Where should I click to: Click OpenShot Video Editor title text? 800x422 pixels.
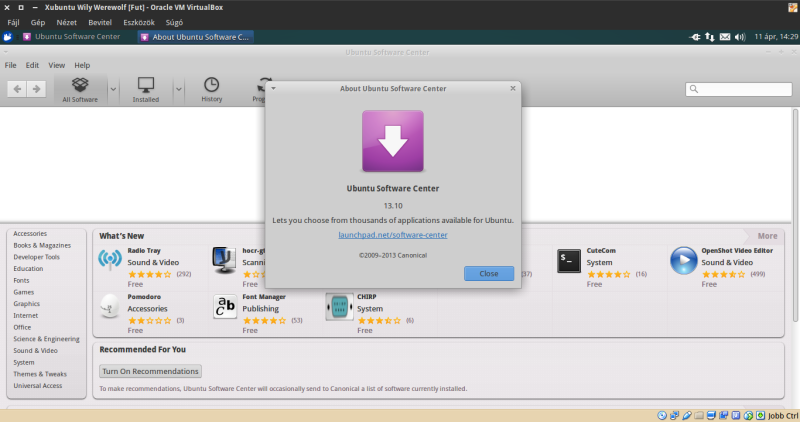click(x=737, y=251)
